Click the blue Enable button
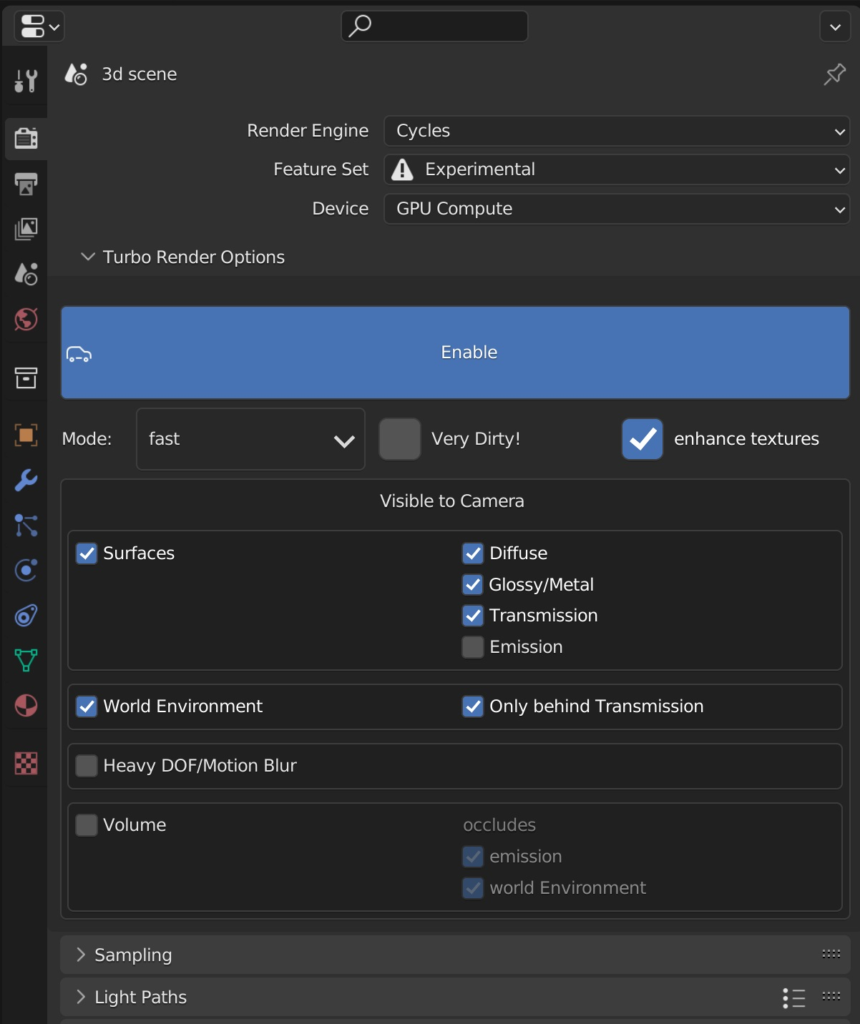This screenshot has height=1024, width=860. point(455,353)
